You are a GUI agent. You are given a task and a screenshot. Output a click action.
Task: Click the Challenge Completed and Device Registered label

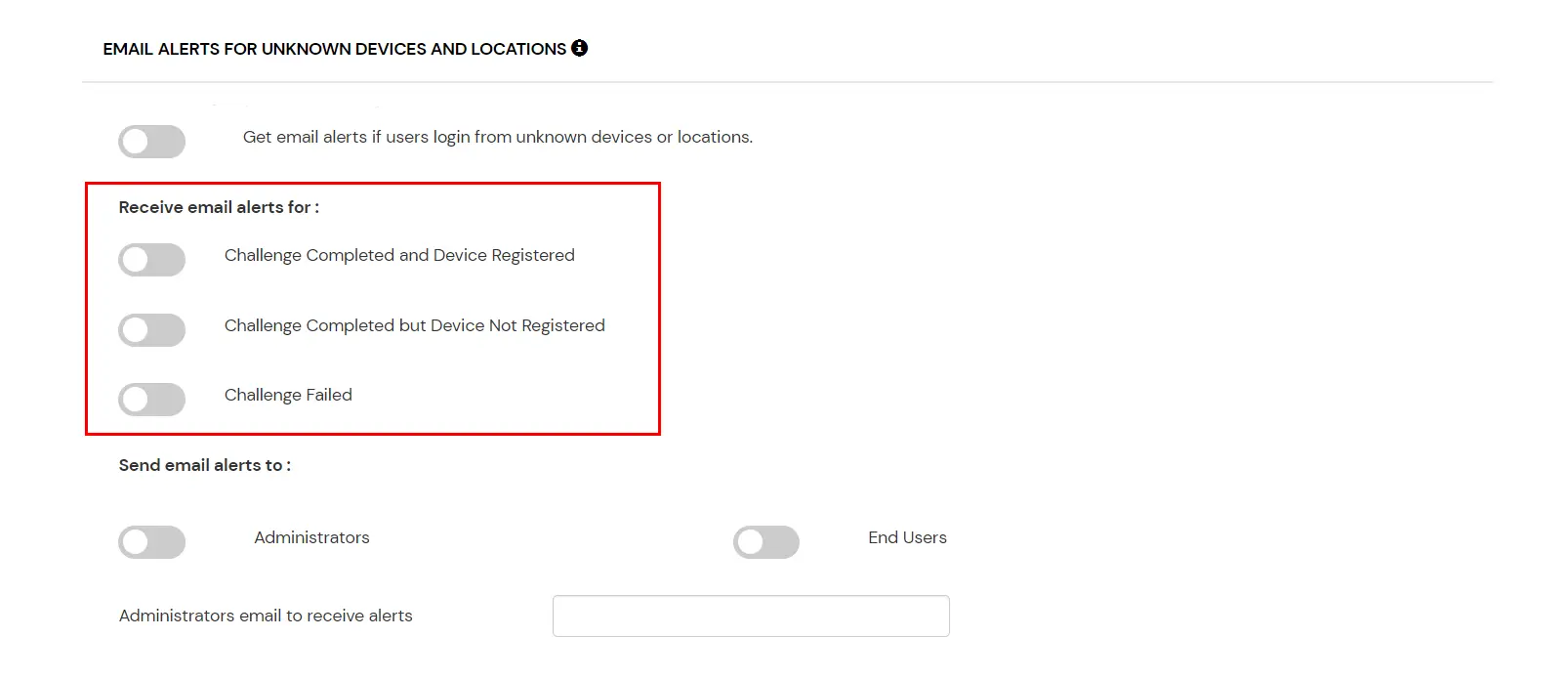pyautogui.click(x=399, y=255)
